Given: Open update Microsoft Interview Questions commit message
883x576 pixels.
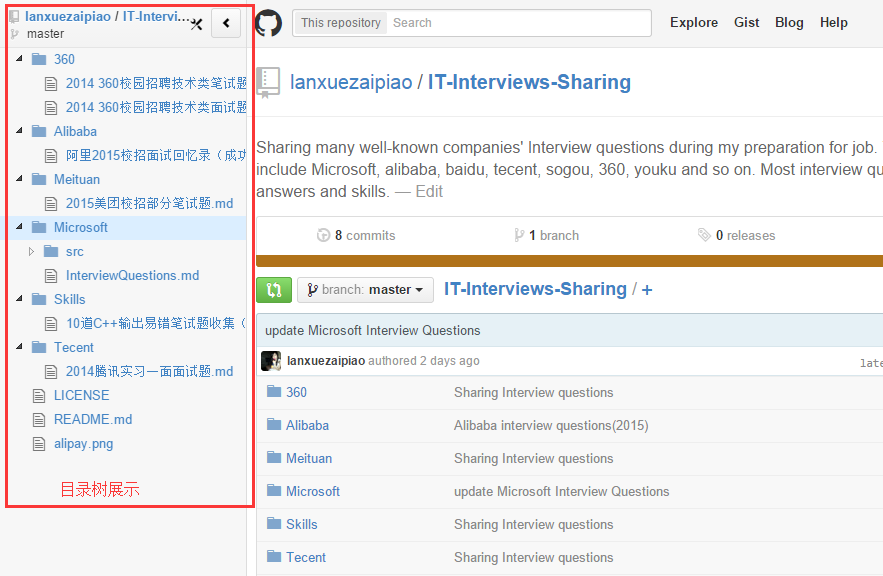Looking at the screenshot, I should pos(373,331).
